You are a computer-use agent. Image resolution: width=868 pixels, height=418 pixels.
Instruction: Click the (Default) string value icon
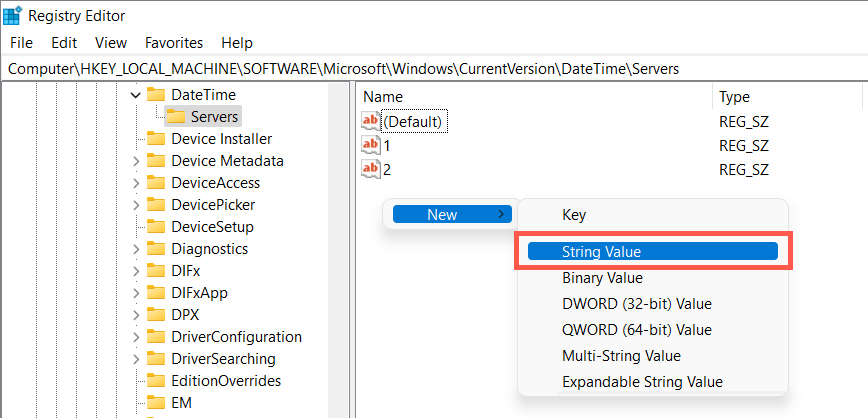(371, 121)
